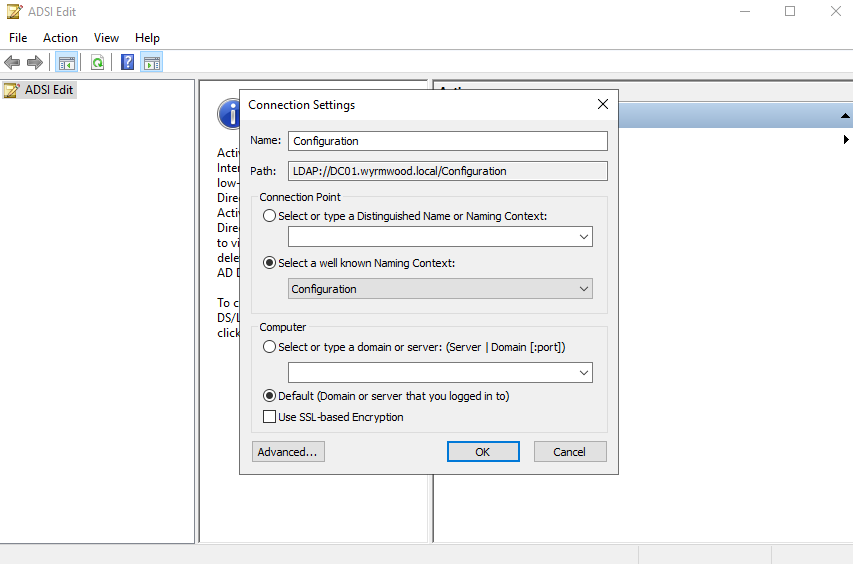Select the Distinguished Name or Naming Context radio

click(x=270, y=216)
